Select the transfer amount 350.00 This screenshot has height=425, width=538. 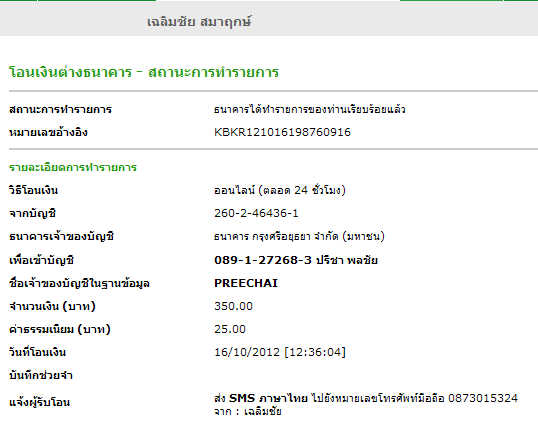tap(233, 306)
